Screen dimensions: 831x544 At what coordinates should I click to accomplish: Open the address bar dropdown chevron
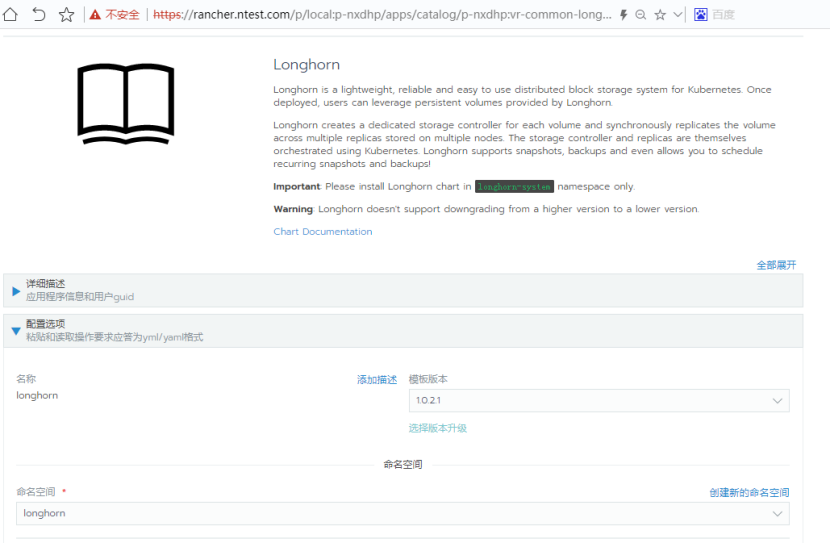coord(677,15)
